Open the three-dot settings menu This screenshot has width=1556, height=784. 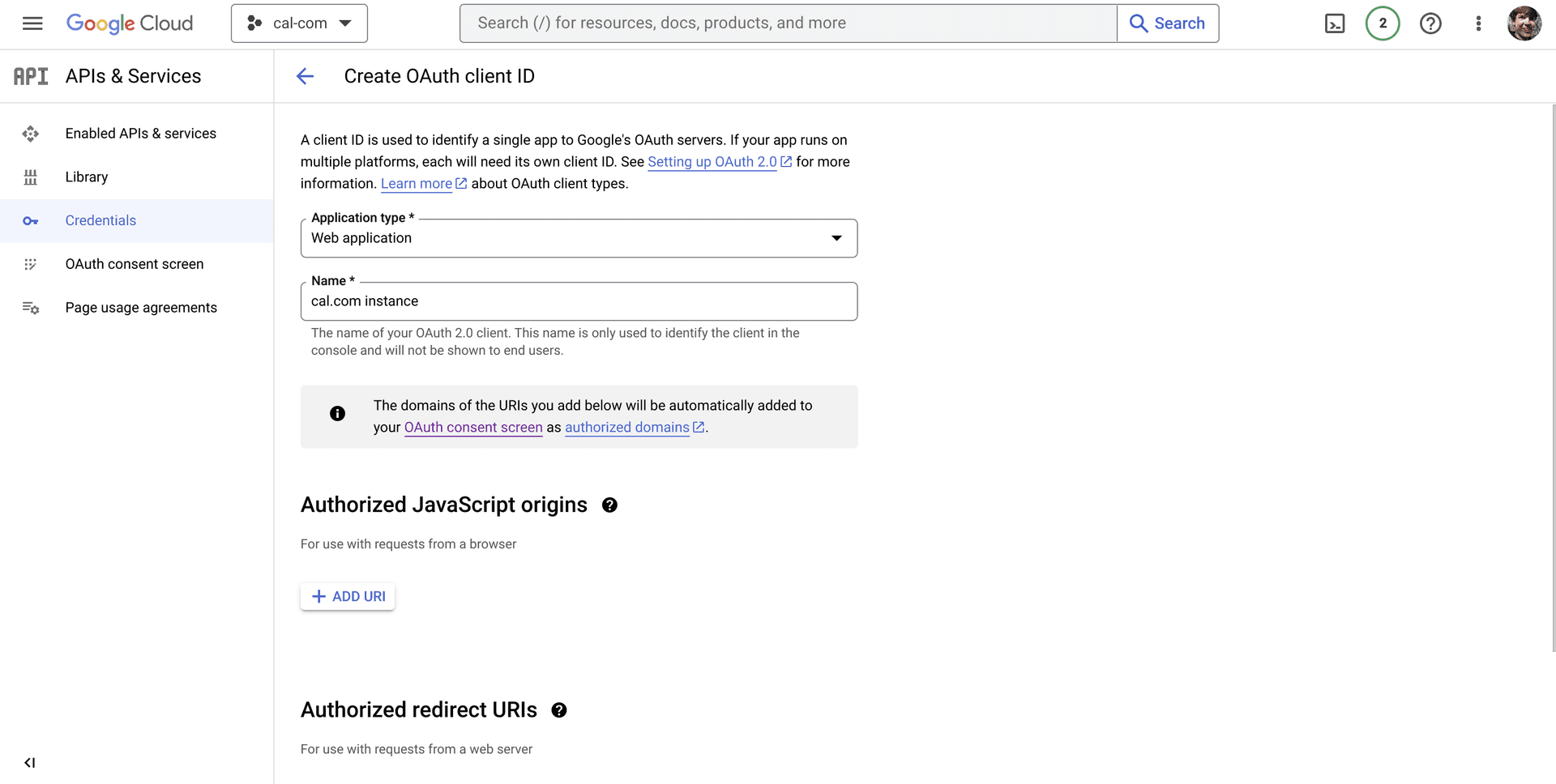point(1478,23)
